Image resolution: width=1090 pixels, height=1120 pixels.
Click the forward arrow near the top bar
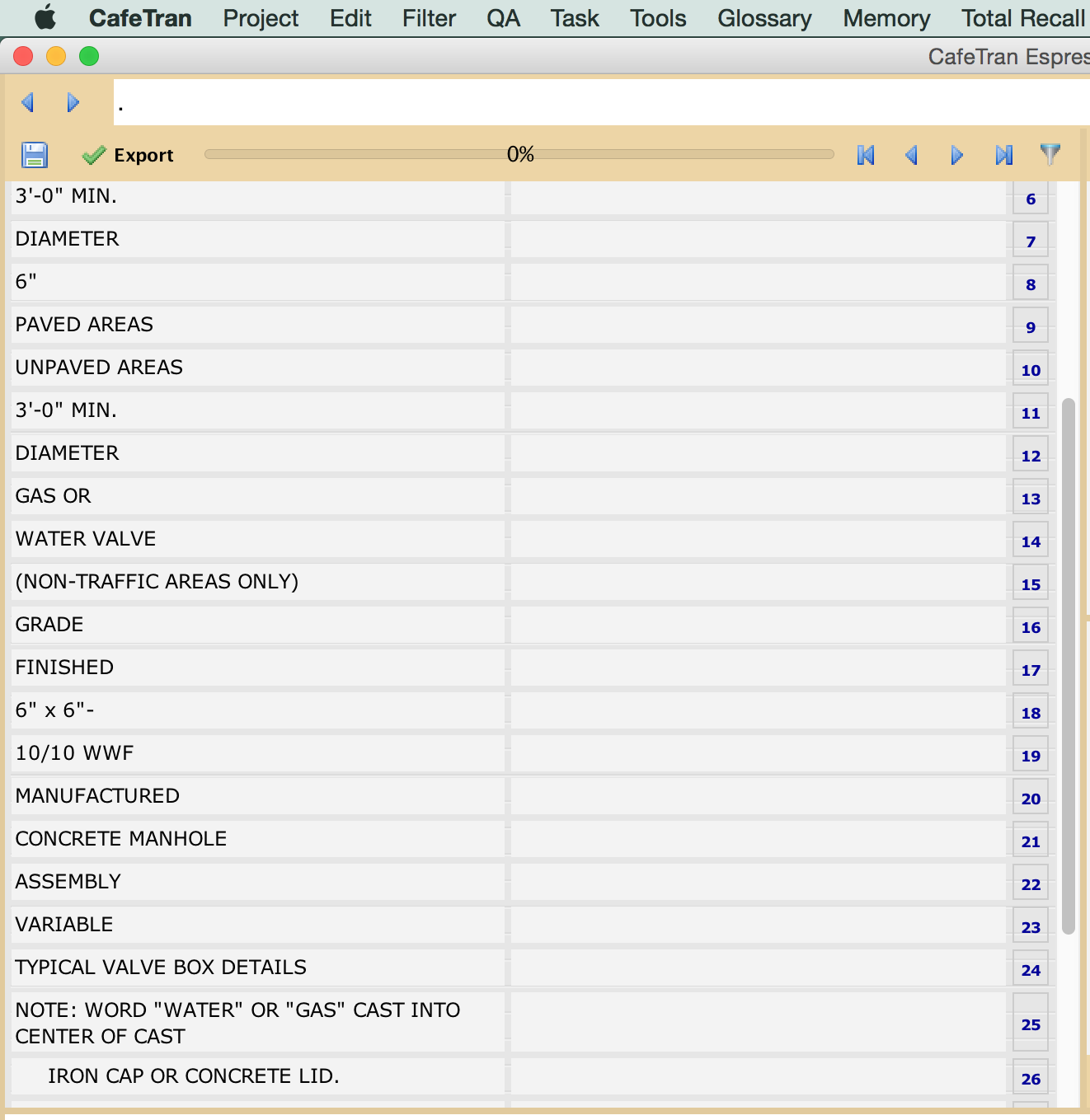click(x=73, y=102)
